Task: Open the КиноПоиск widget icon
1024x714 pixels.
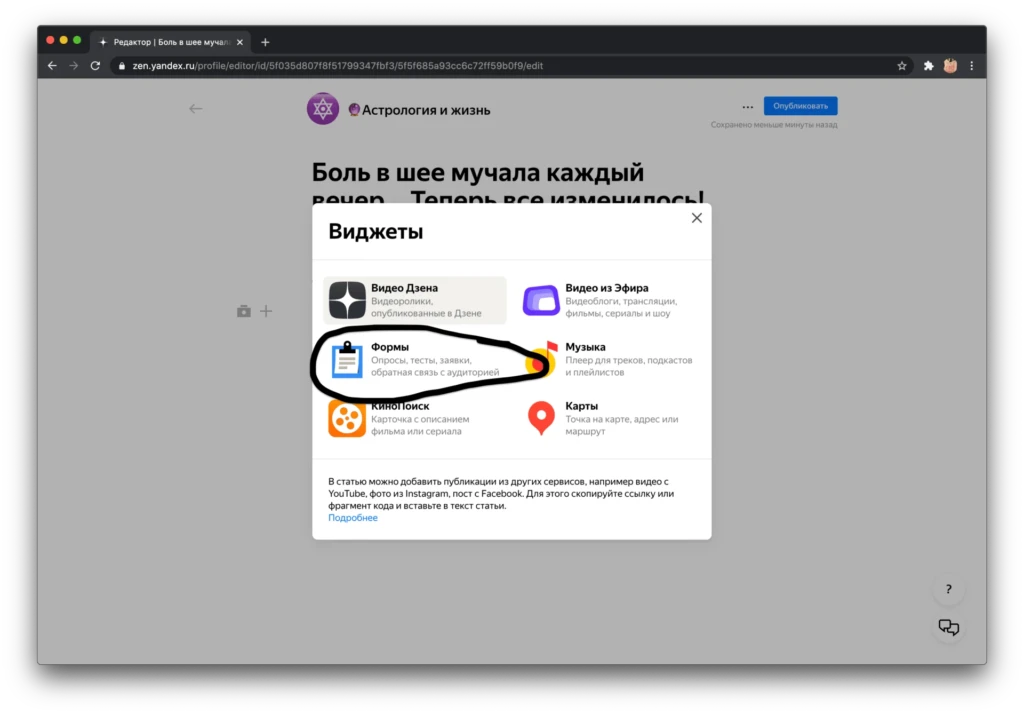Action: pyautogui.click(x=347, y=418)
